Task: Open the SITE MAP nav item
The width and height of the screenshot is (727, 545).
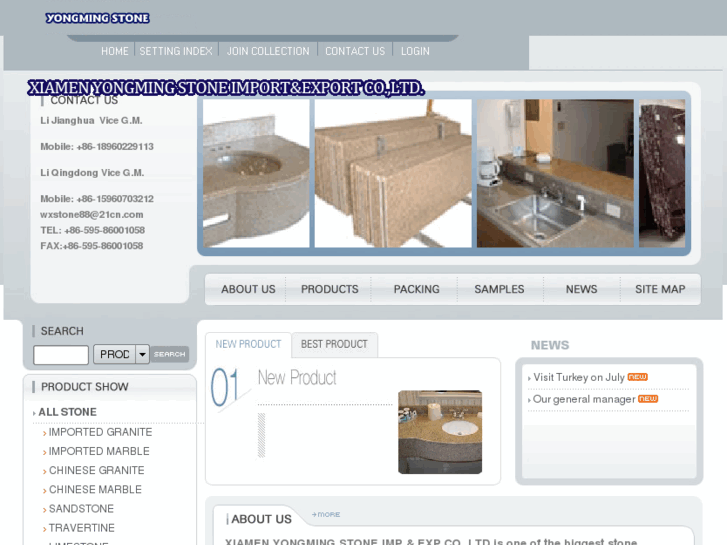Action: coord(660,289)
